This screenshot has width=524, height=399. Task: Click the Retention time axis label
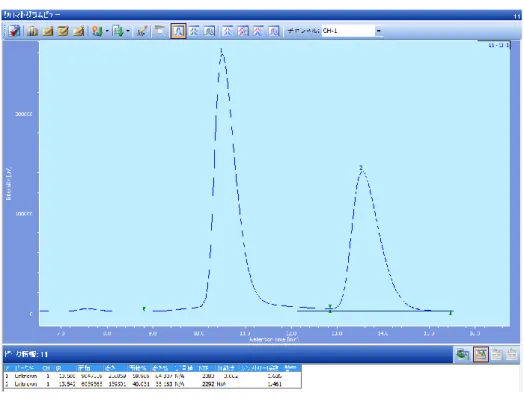274,339
